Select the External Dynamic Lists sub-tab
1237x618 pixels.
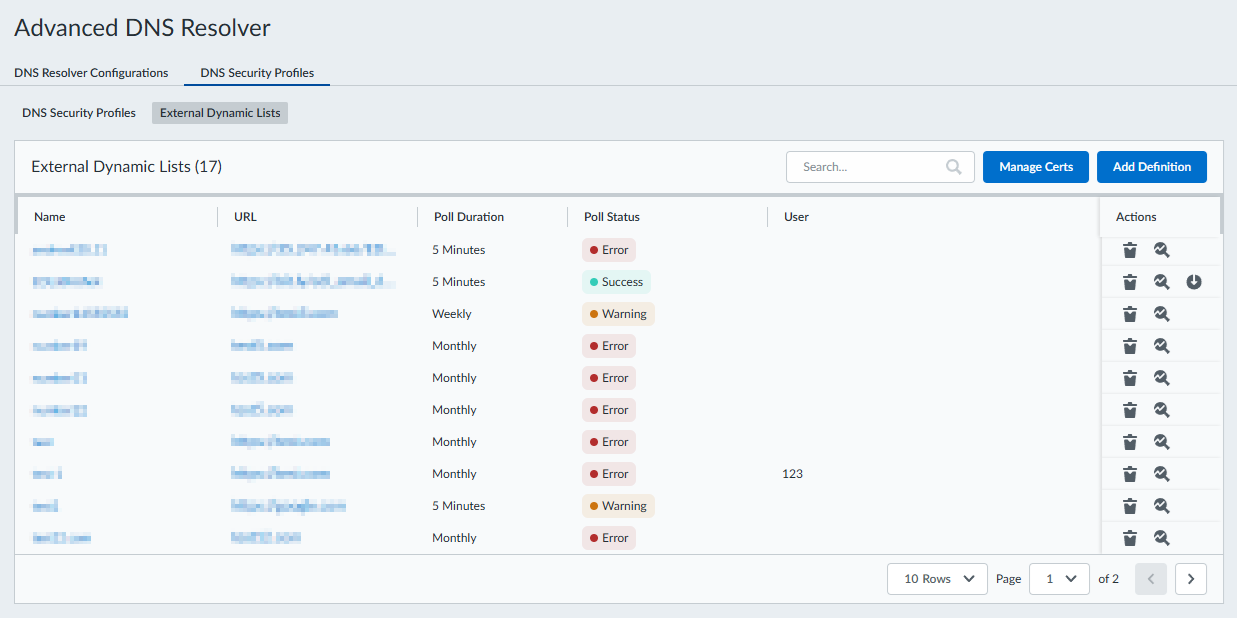coord(220,113)
